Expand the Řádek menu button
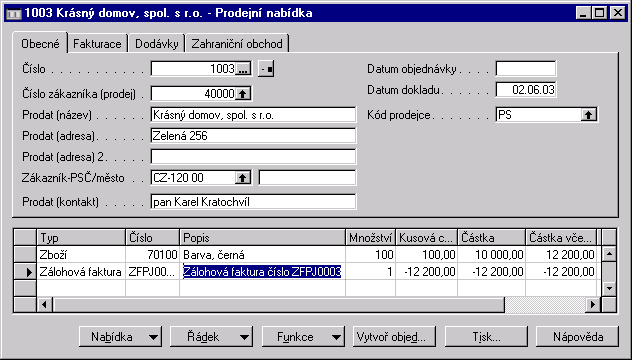 [x=212, y=337]
